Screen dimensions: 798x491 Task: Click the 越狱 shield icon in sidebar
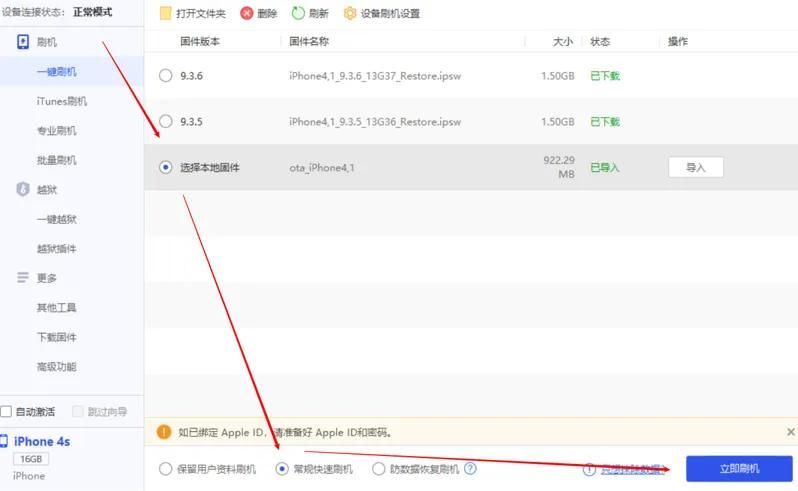pos(23,189)
